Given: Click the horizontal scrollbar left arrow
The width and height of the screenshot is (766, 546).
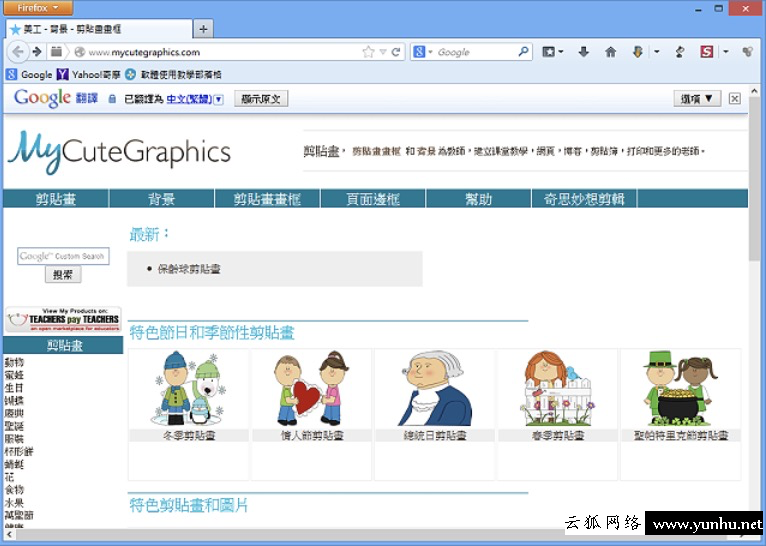Looking at the screenshot, I should (9, 535).
